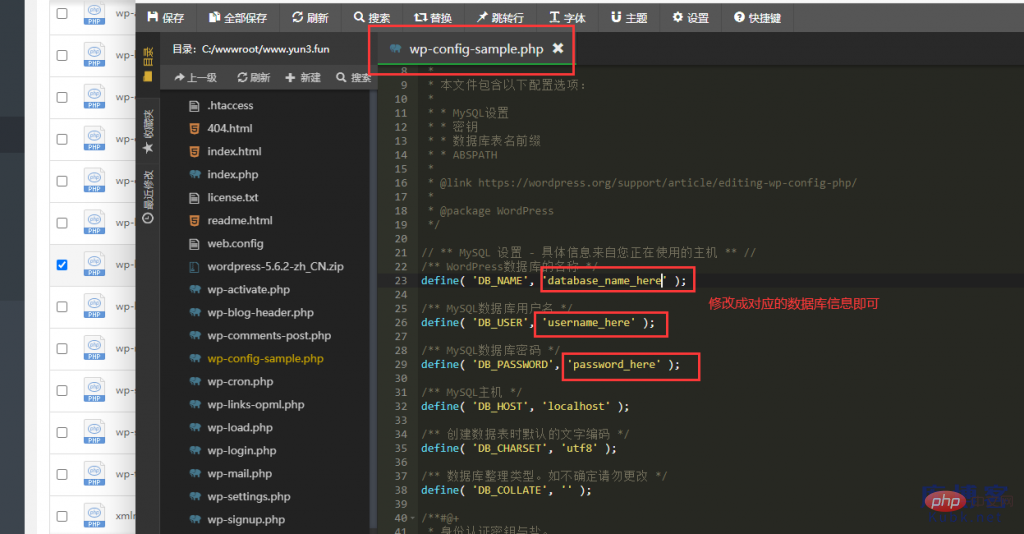Click the @package WordPress comment line
Viewport: 1024px width, 534px height.
(490, 211)
